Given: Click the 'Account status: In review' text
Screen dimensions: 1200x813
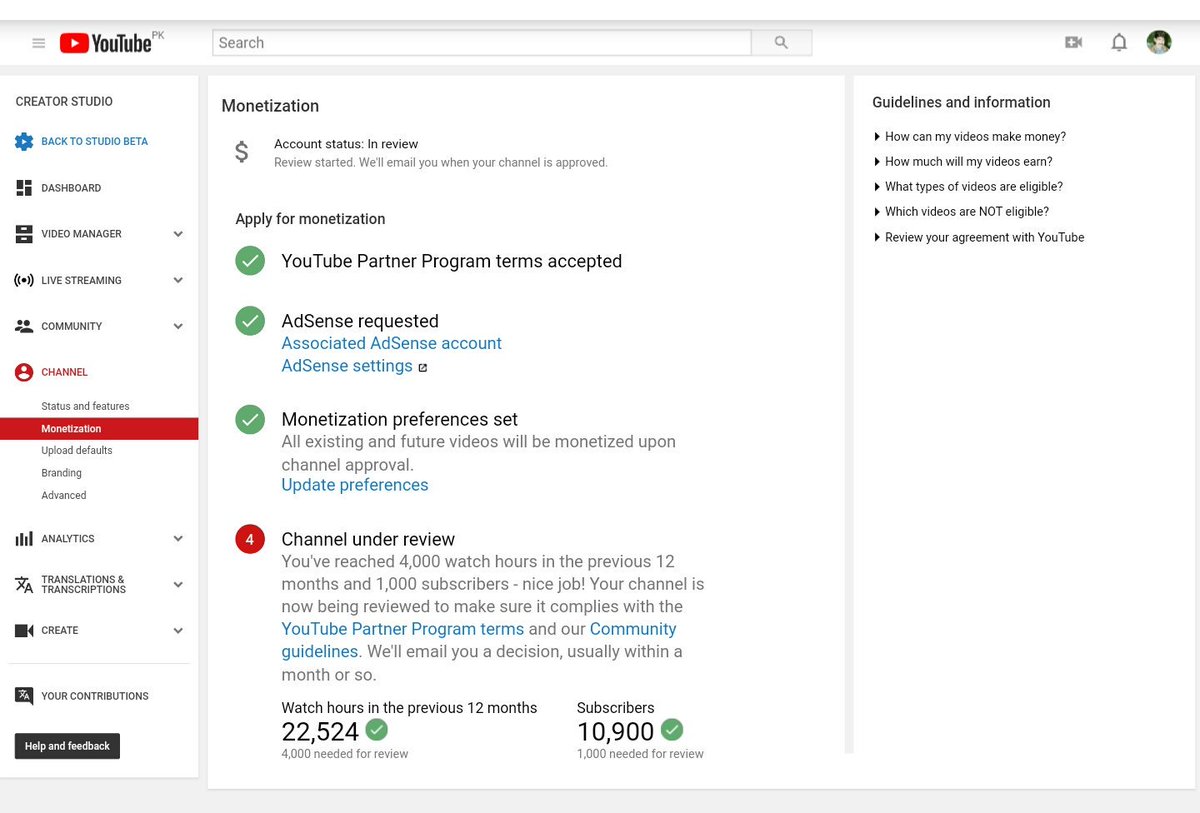Looking at the screenshot, I should [x=346, y=144].
